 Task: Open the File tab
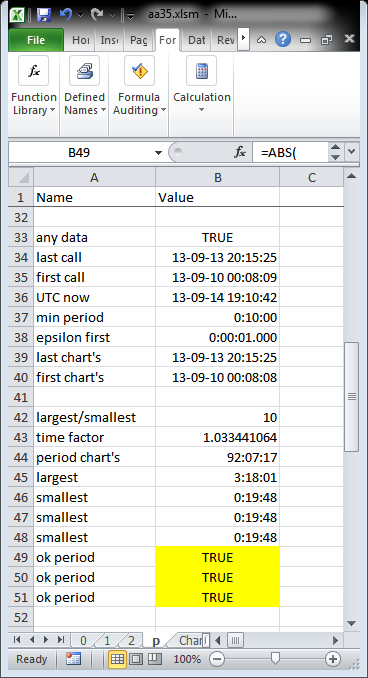[36, 40]
